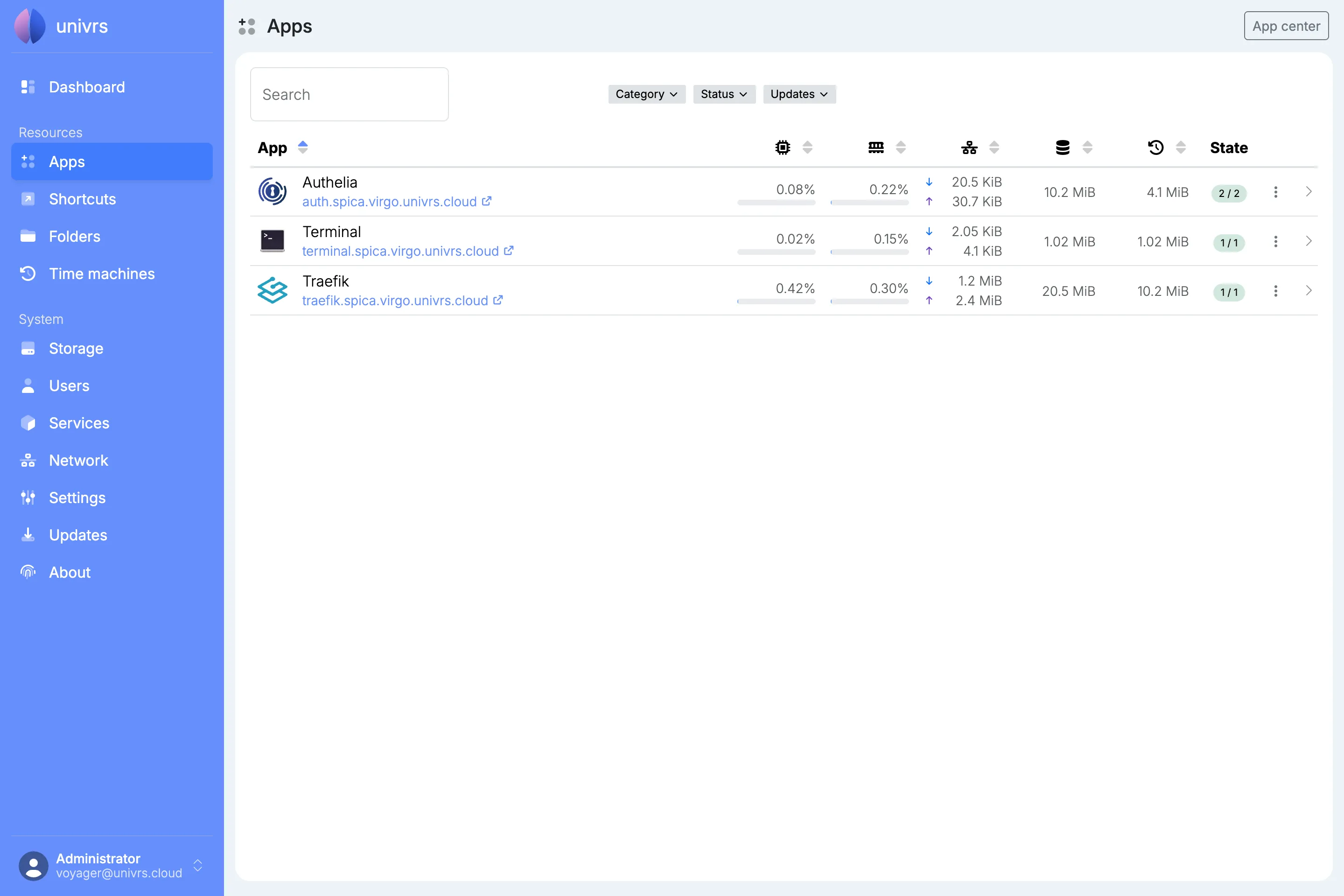Click Traefik CPU usage bar
1344x896 pixels.
[776, 301]
